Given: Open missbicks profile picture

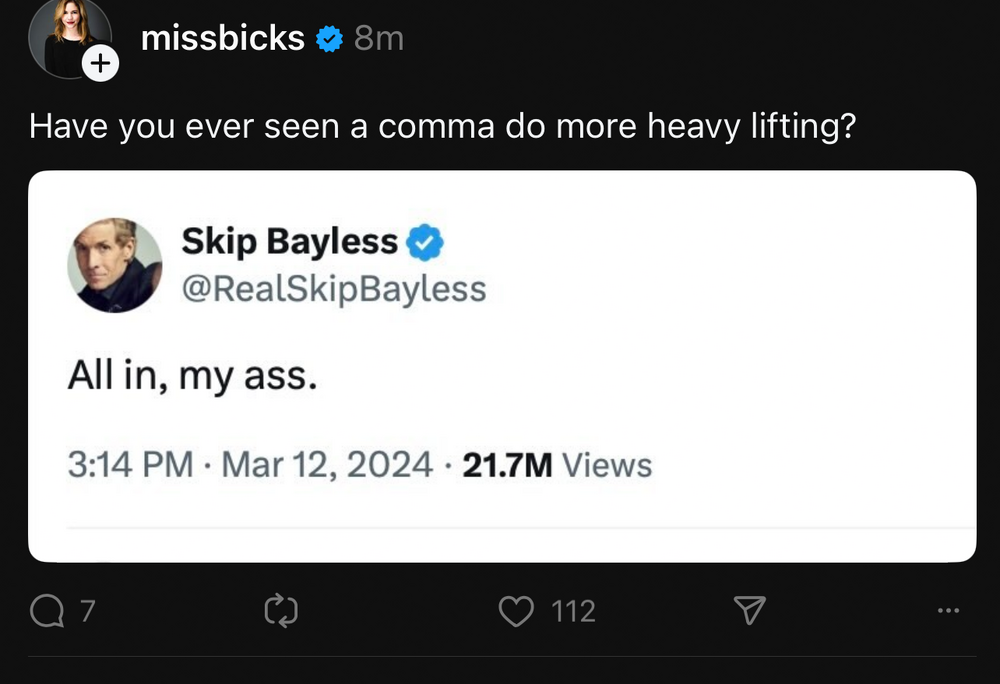Looking at the screenshot, I should click(x=67, y=38).
